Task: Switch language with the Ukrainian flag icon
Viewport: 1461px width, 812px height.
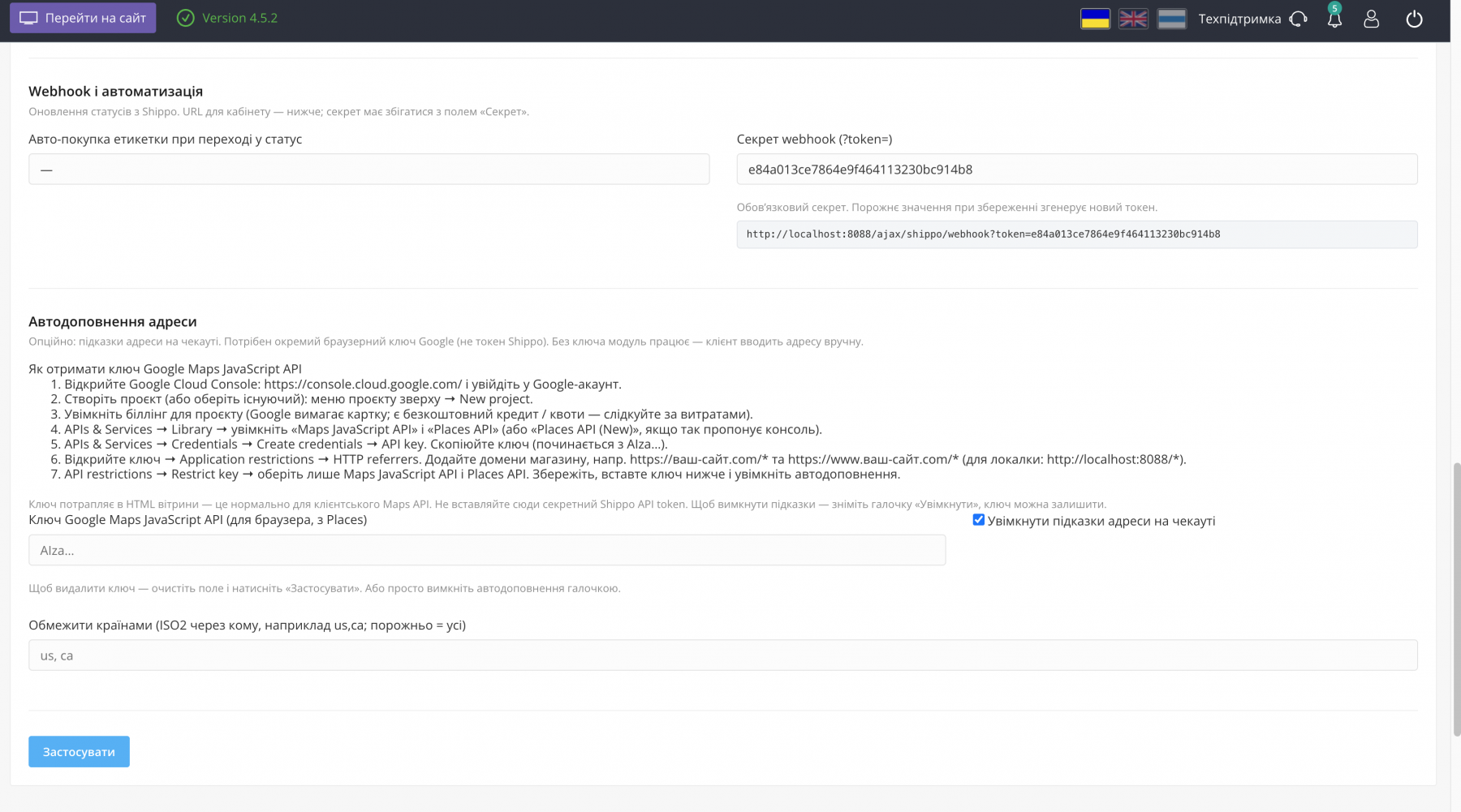Action: (1095, 19)
